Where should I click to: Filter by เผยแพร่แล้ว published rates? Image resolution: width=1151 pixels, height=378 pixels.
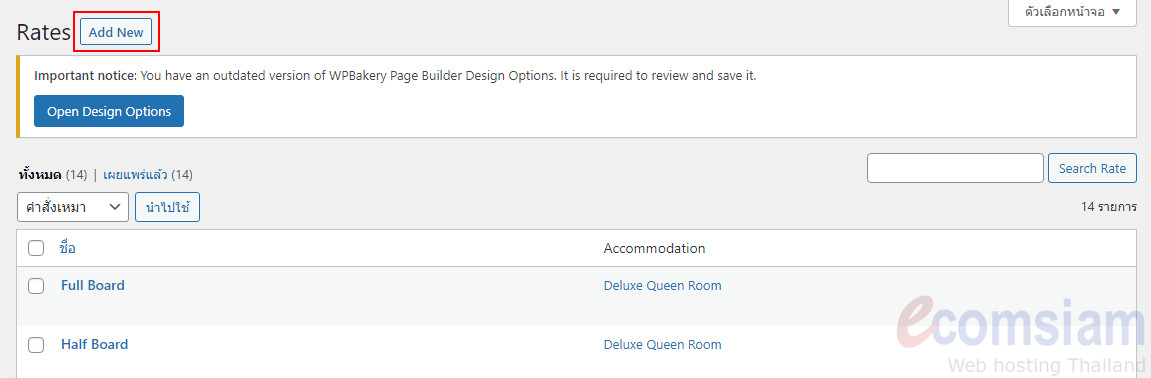point(148,175)
